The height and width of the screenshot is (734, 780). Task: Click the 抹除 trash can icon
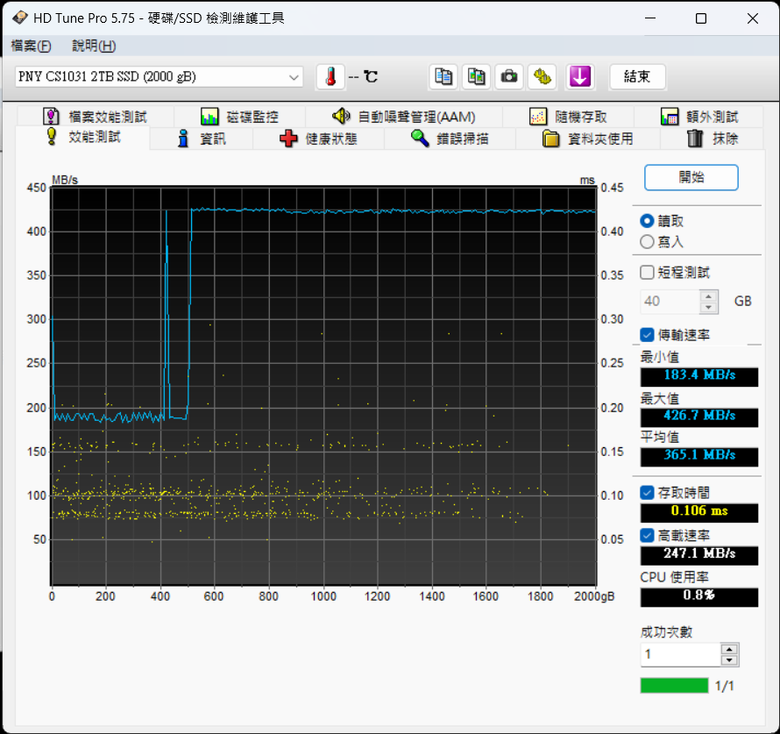(695, 139)
